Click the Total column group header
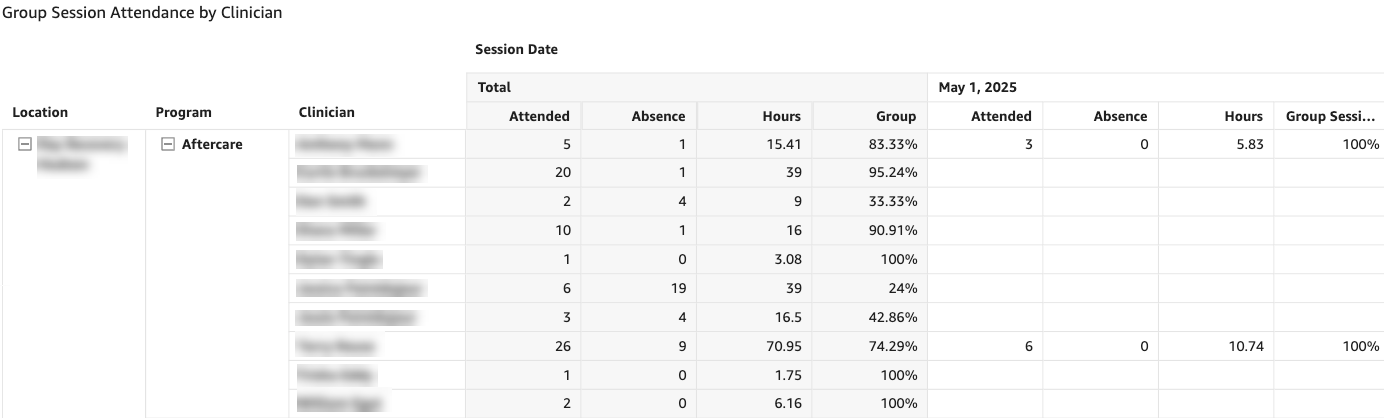 point(494,88)
